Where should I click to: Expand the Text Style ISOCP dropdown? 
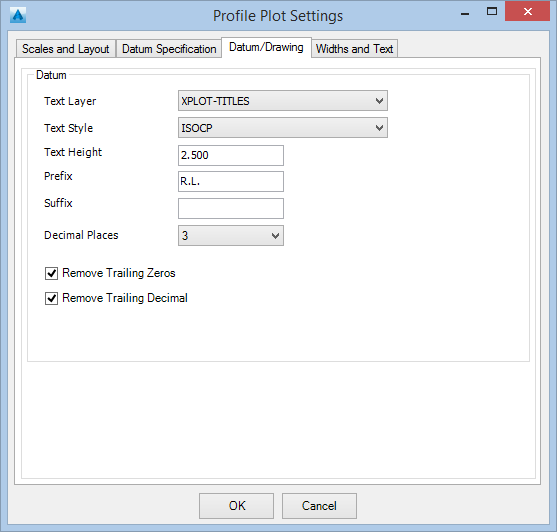click(x=283, y=128)
